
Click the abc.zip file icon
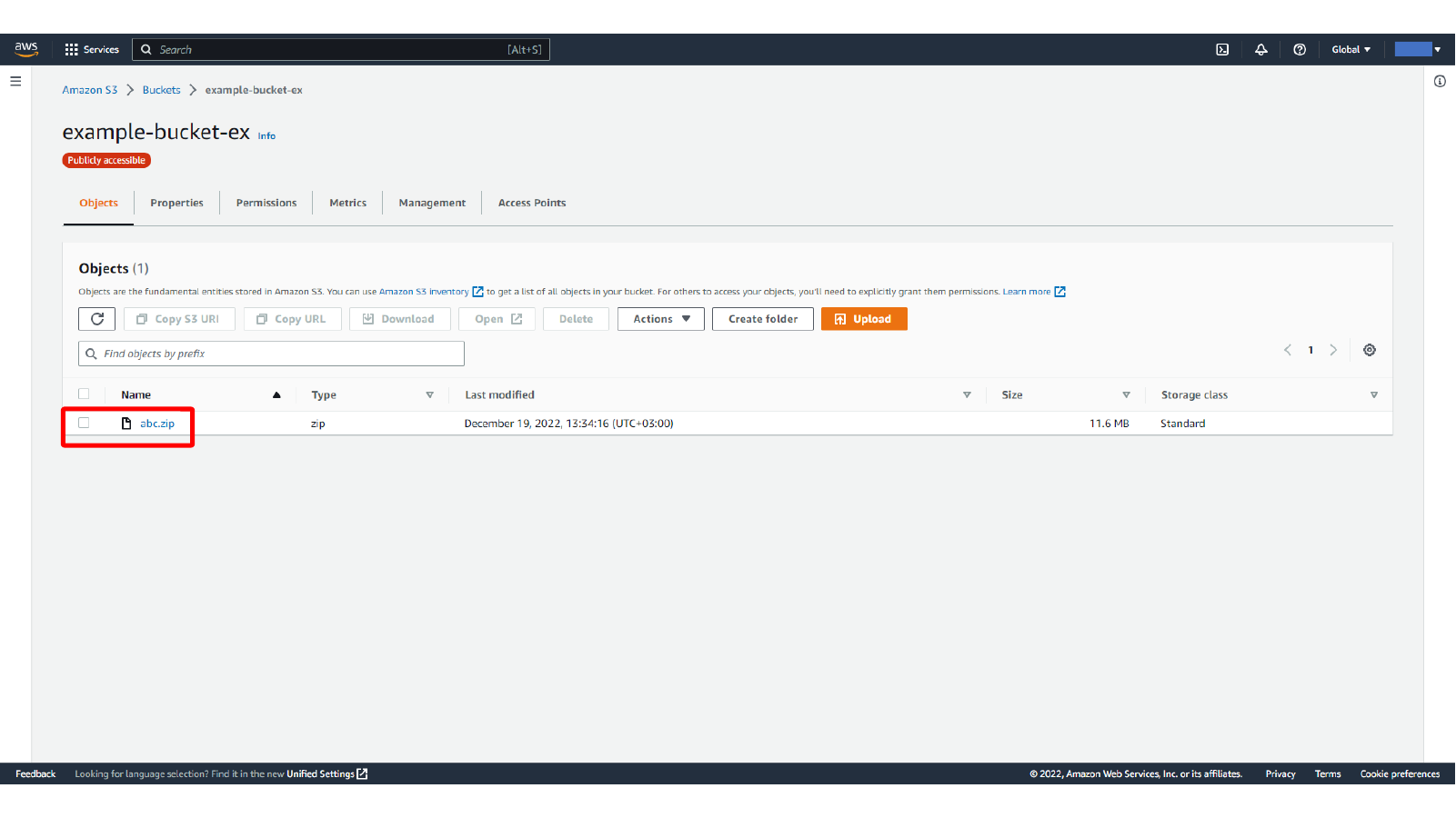(126, 424)
